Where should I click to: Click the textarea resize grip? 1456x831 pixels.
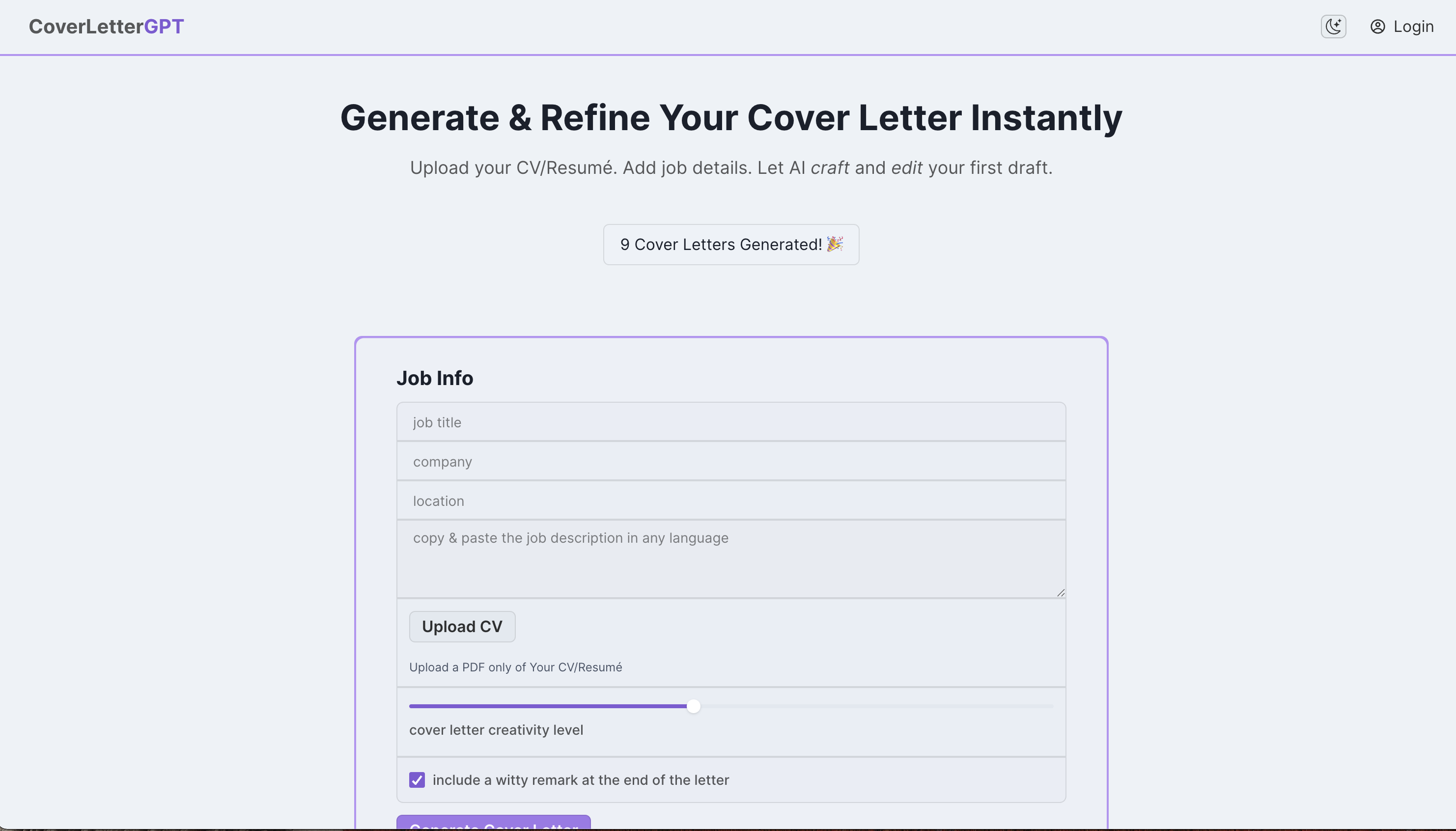point(1061,592)
